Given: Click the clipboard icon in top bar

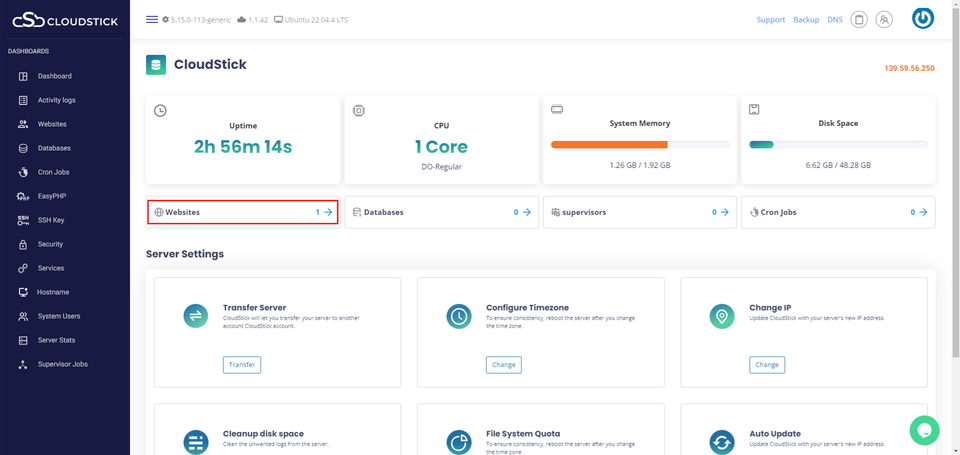Looking at the screenshot, I should [858, 20].
